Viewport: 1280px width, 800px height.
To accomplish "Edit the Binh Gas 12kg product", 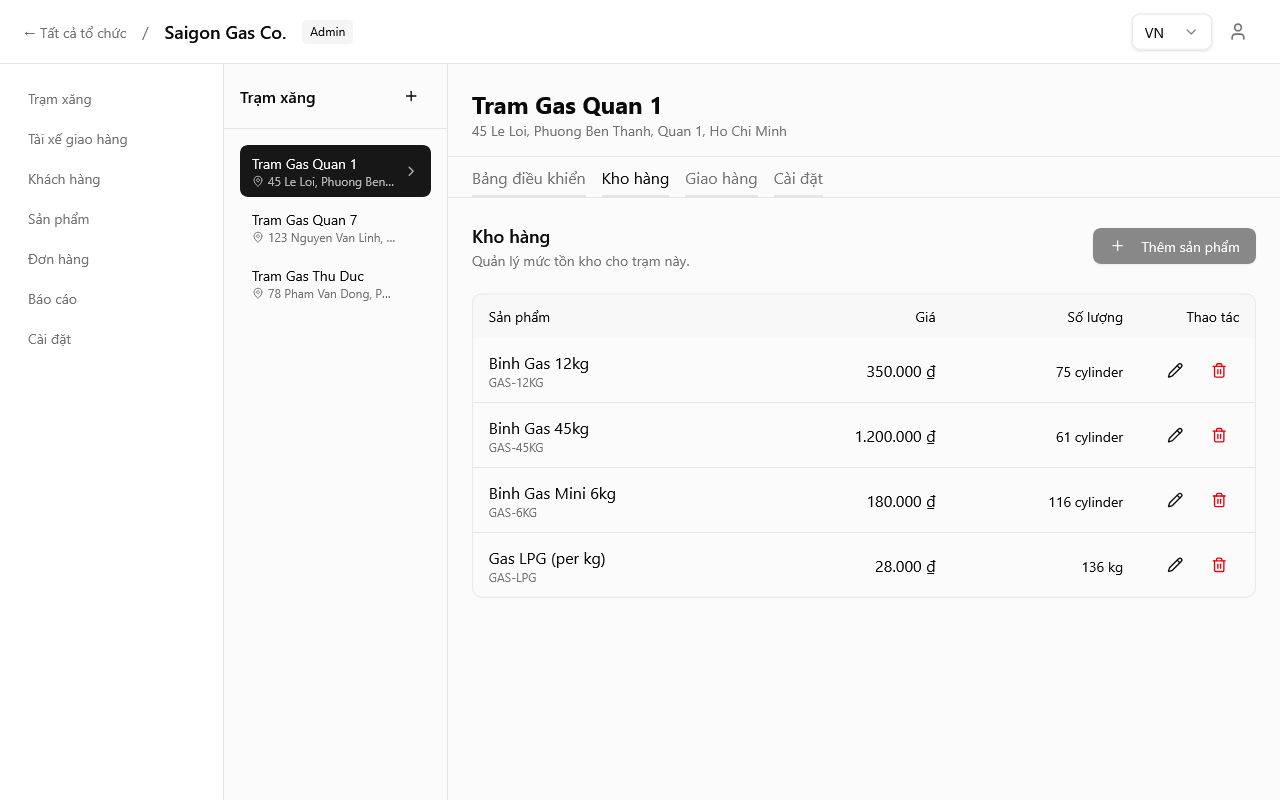I will coord(1175,371).
